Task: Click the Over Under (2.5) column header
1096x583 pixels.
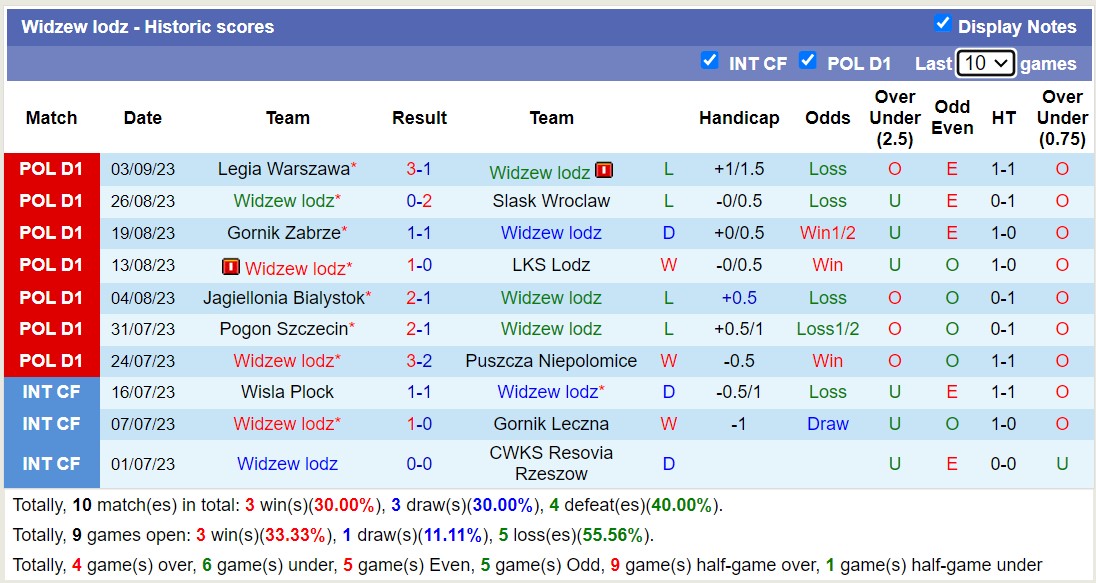Action: [894, 118]
